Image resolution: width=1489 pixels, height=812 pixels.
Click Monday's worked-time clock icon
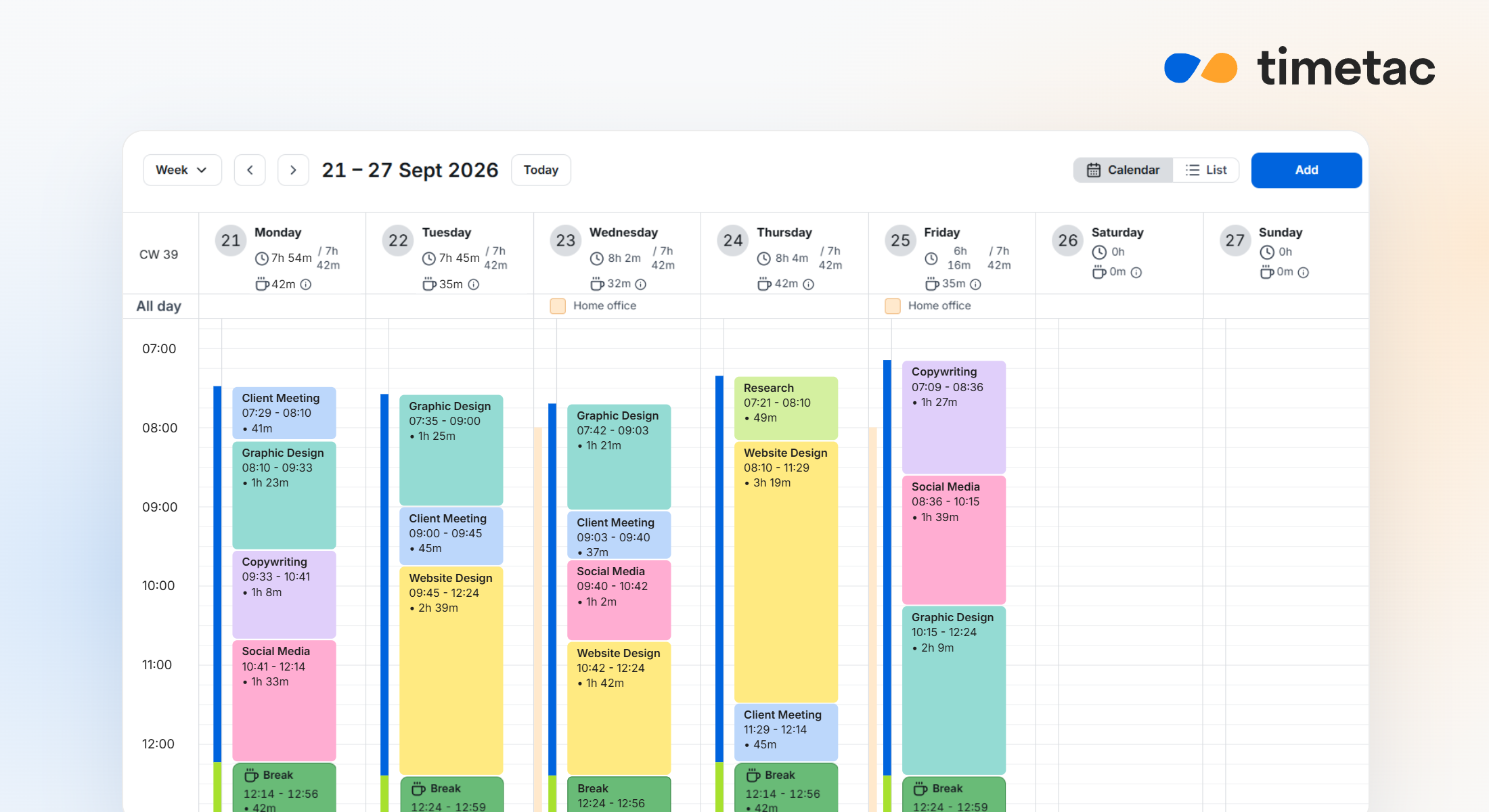coord(262,258)
